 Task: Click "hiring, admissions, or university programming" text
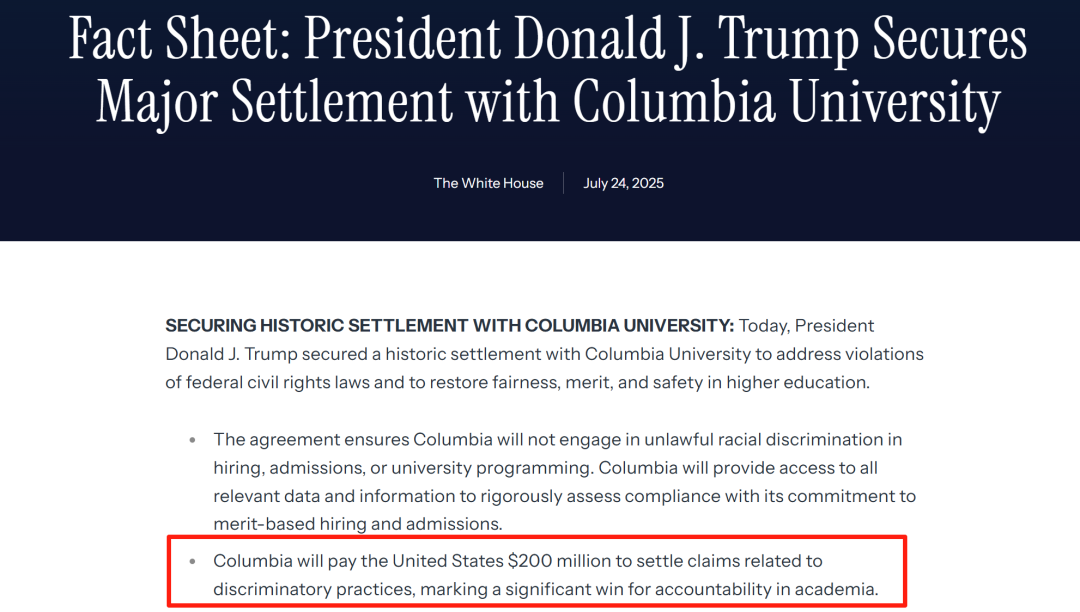tap(403, 468)
